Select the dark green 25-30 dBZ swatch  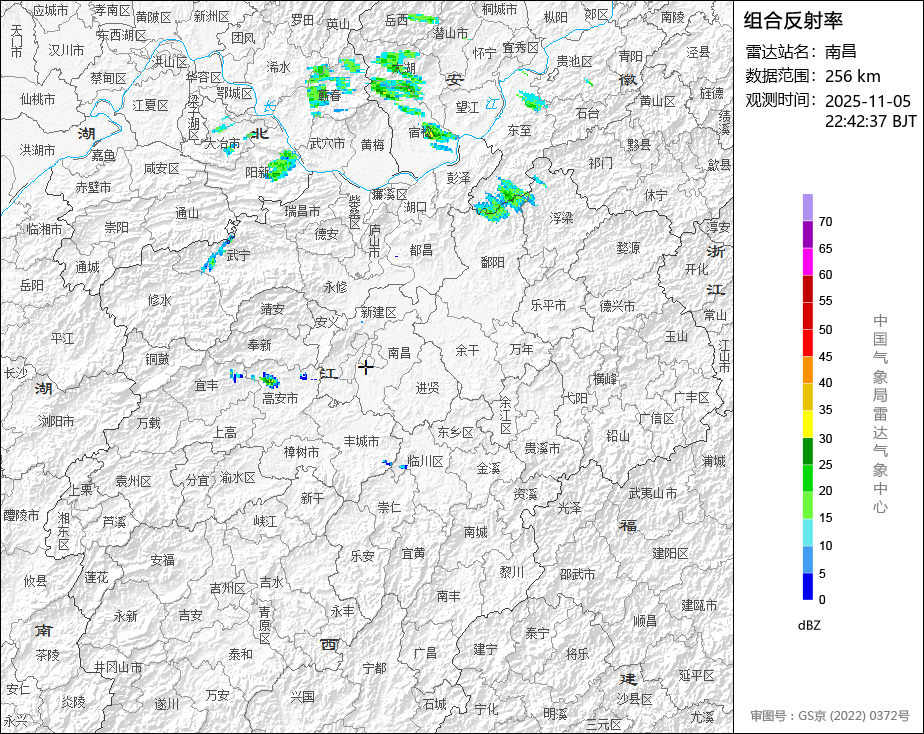tap(807, 451)
